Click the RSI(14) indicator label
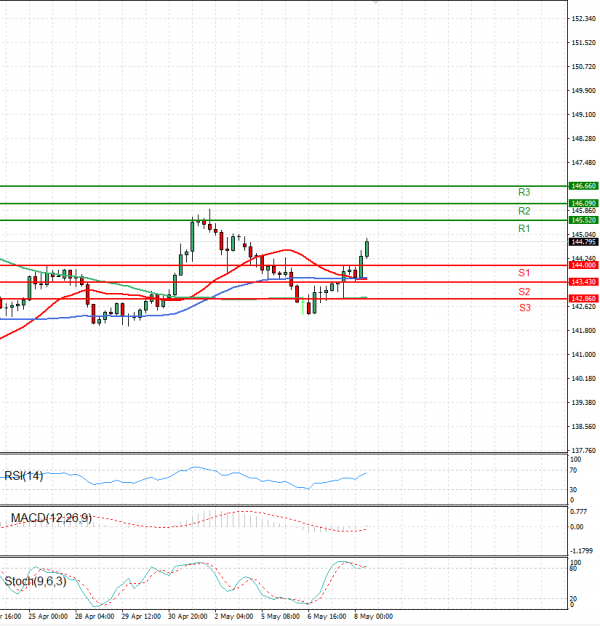Viewport: 600px width, 626px height. (23, 476)
